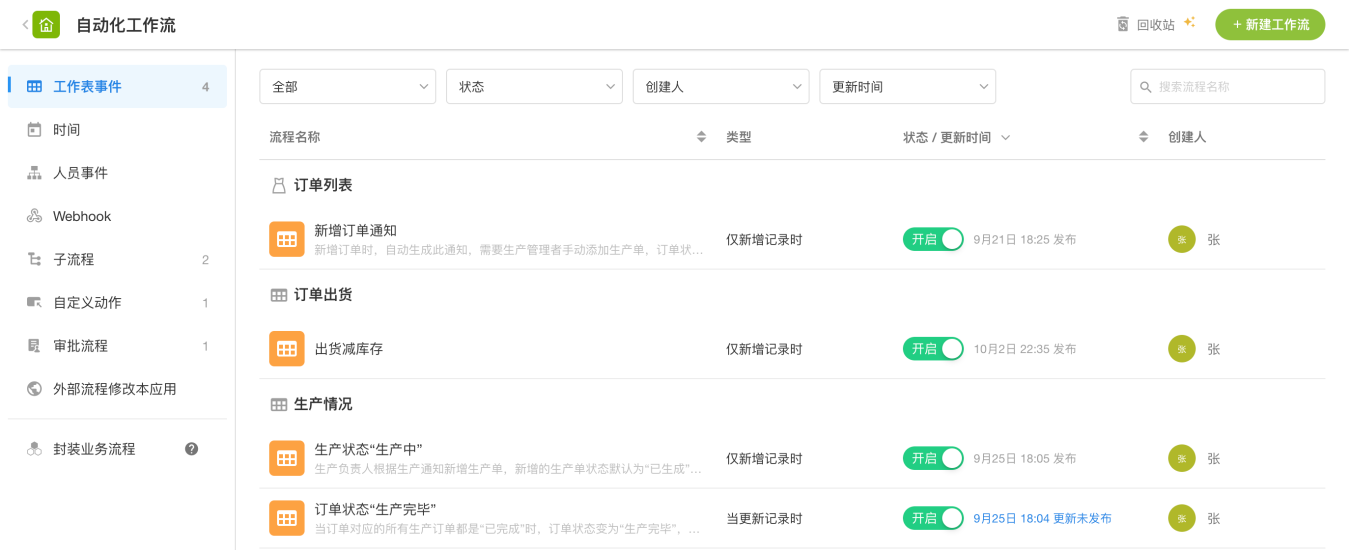Open the 全部 filter dropdown
The height and width of the screenshot is (550, 1349).
(347, 87)
